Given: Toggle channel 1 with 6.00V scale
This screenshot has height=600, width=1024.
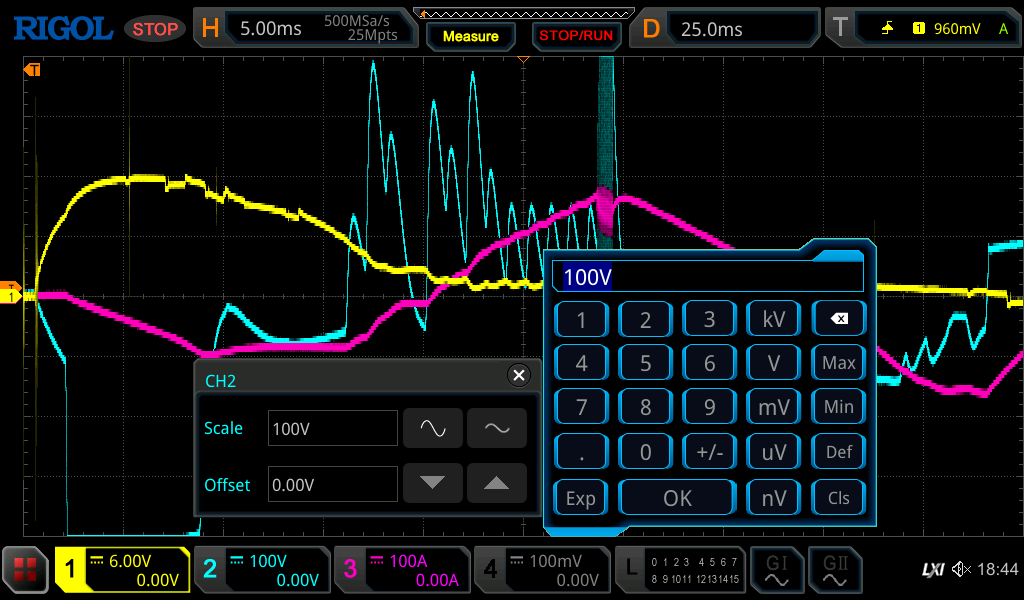Looking at the screenshot, I should (x=122, y=570).
